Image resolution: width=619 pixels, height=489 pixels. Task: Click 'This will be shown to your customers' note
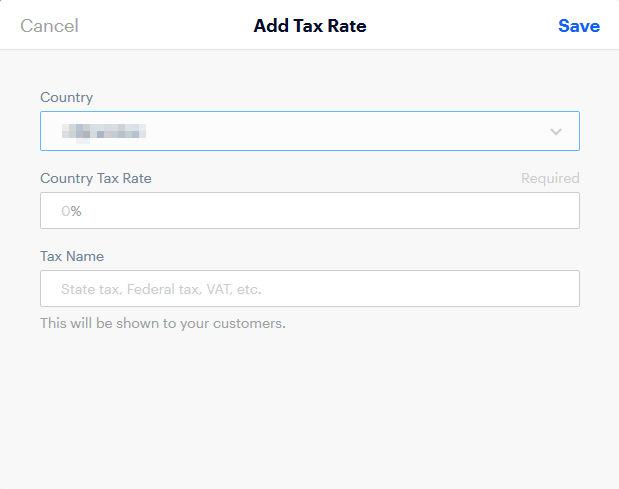(163, 323)
